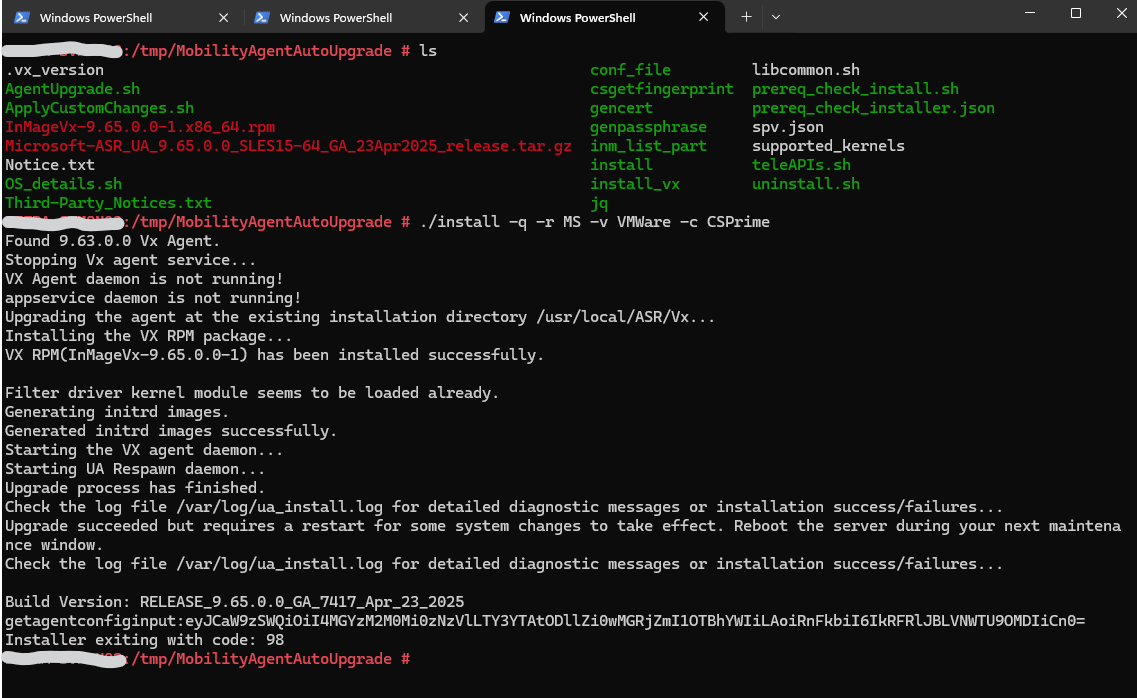The image size is (1137, 698).
Task: Select the install_vx file name
Action: (x=635, y=184)
